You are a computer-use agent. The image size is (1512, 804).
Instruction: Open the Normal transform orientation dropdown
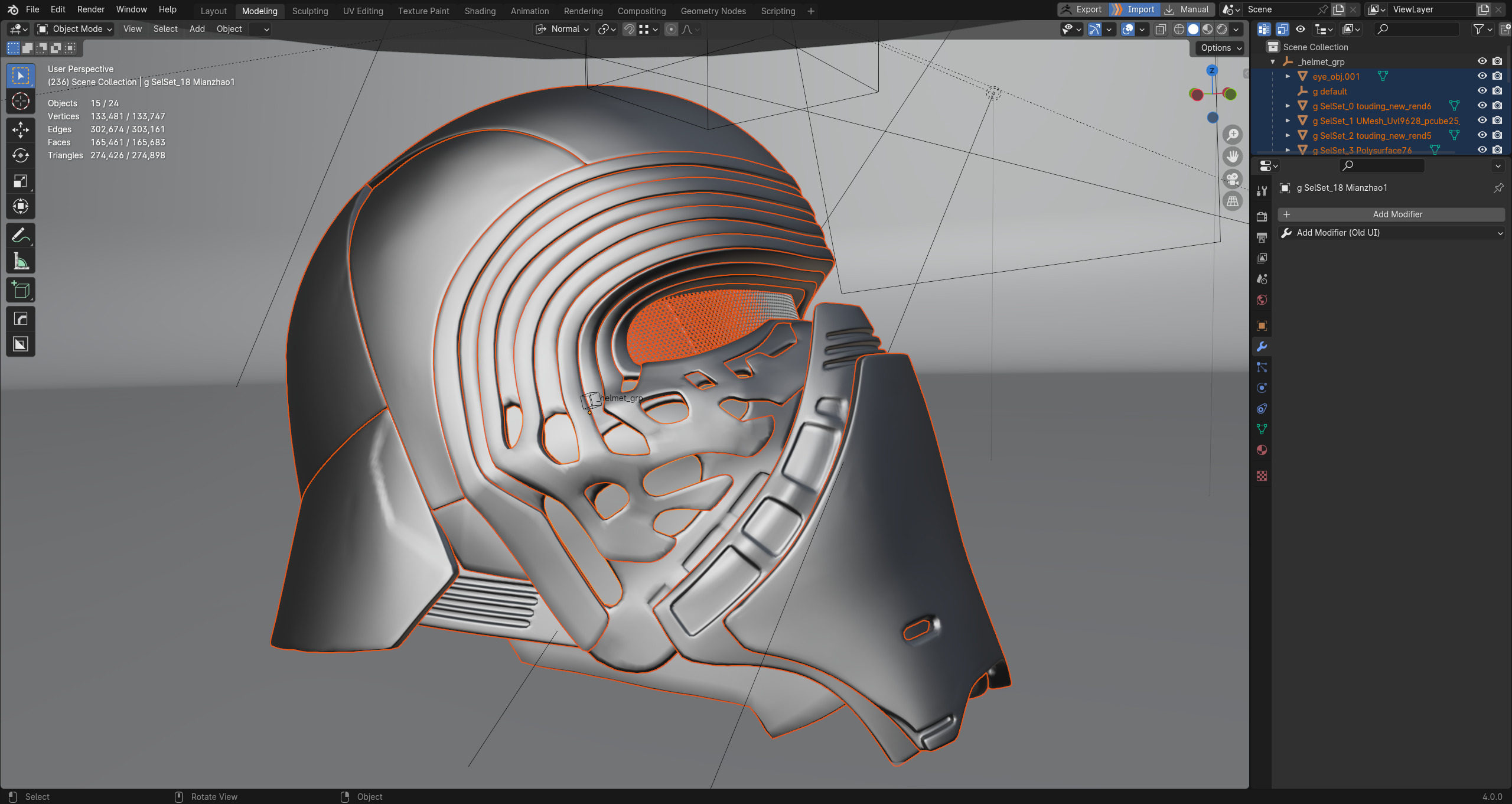[562, 29]
